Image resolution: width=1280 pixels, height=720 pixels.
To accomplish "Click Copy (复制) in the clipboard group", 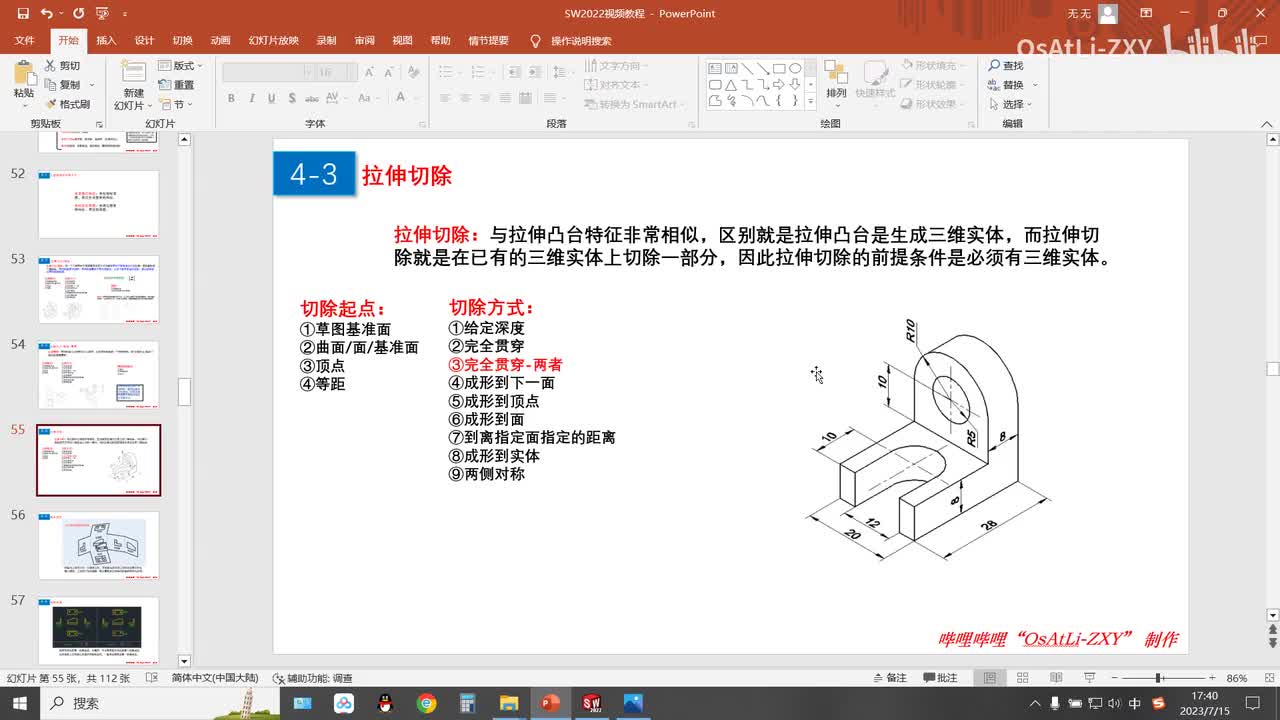I will (x=61, y=85).
